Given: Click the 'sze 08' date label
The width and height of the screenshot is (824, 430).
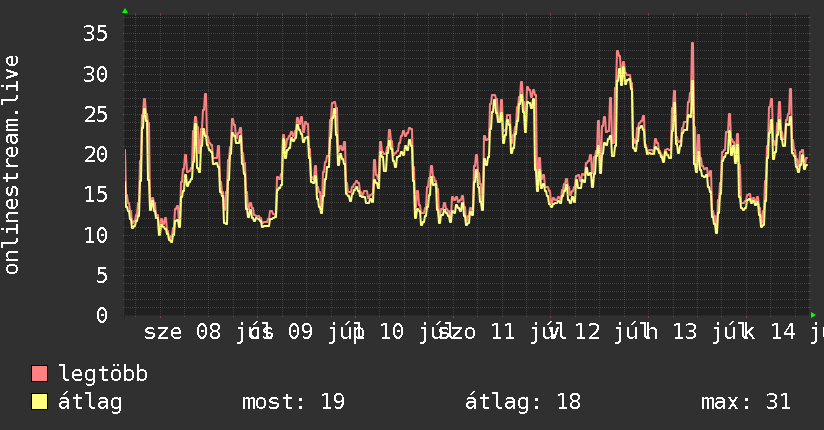Looking at the screenshot, I should point(182,332).
